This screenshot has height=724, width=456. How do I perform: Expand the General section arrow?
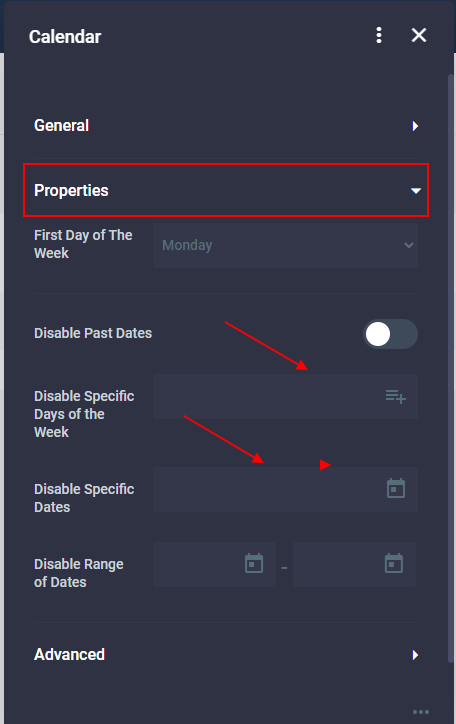[415, 126]
